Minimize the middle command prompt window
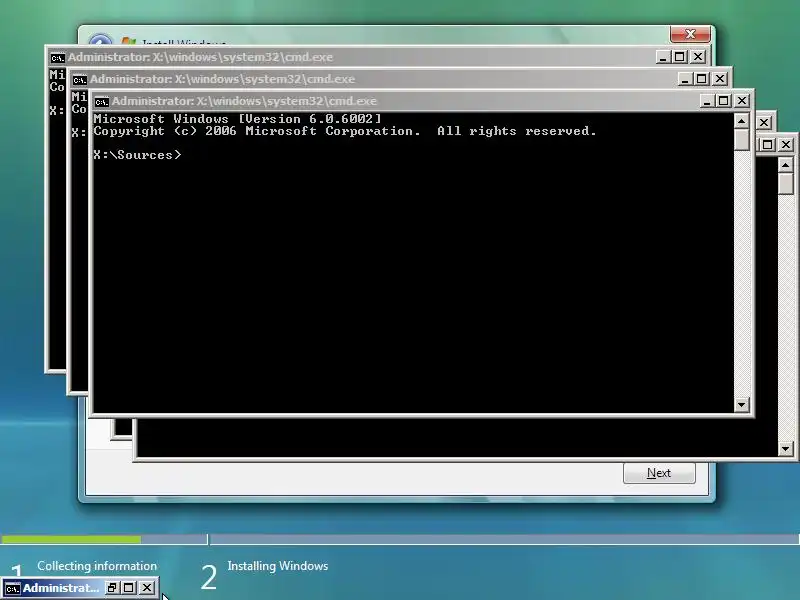 pos(685,79)
